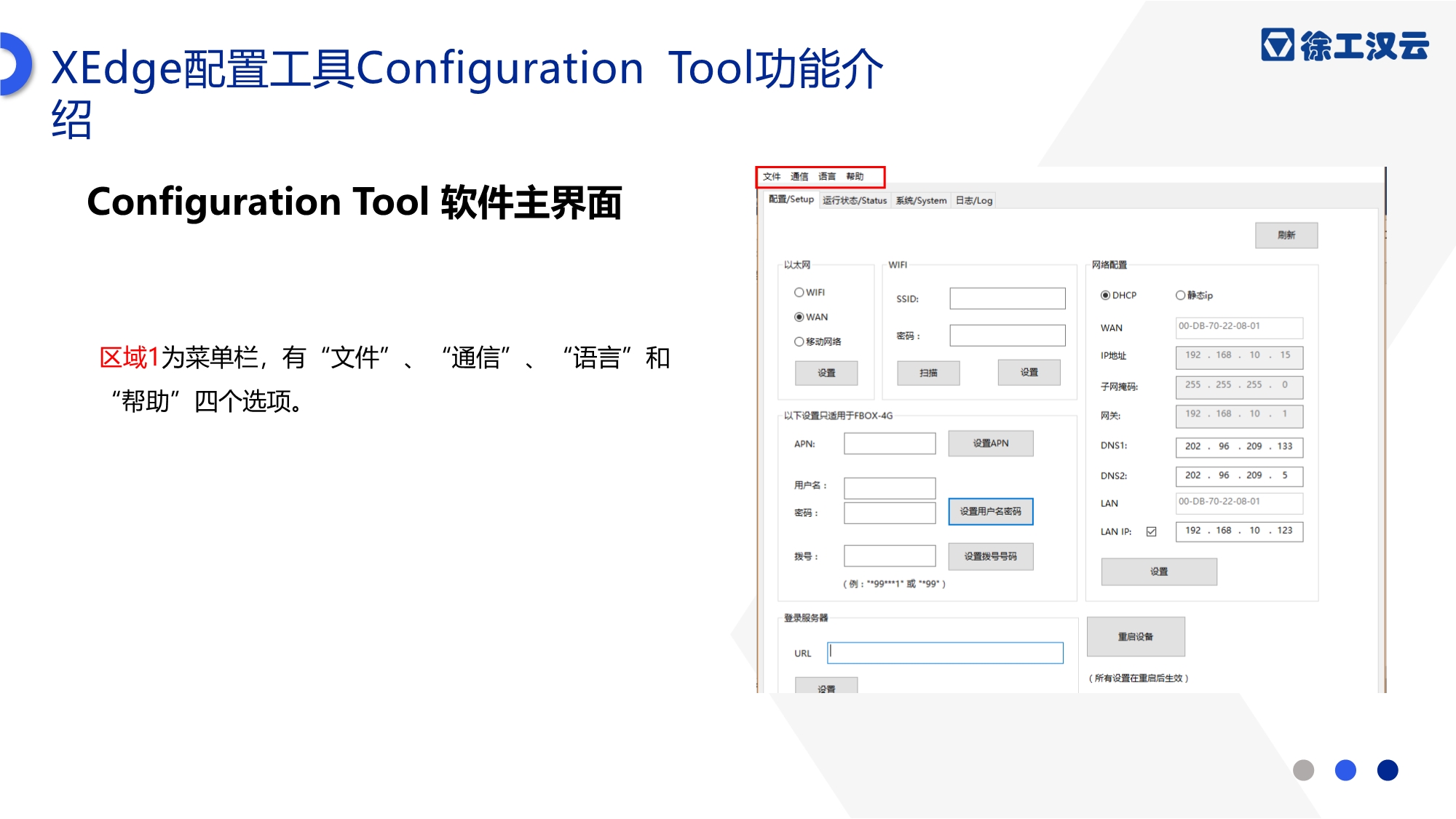Open the 文件 menu
1456x819 pixels.
pyautogui.click(x=771, y=177)
